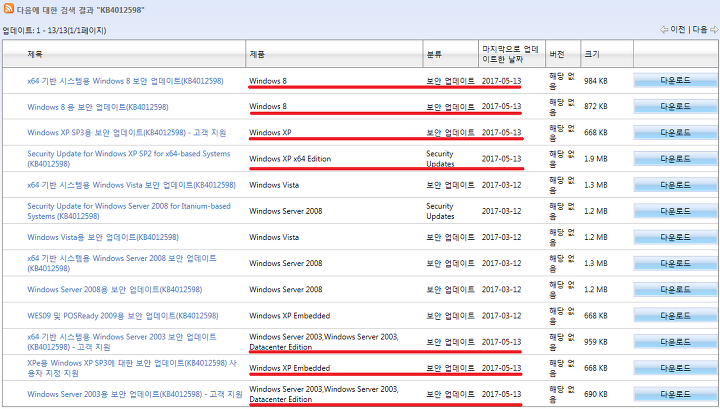Go to previous page via 이전 link
720x409 pixels.
(x=678, y=29)
